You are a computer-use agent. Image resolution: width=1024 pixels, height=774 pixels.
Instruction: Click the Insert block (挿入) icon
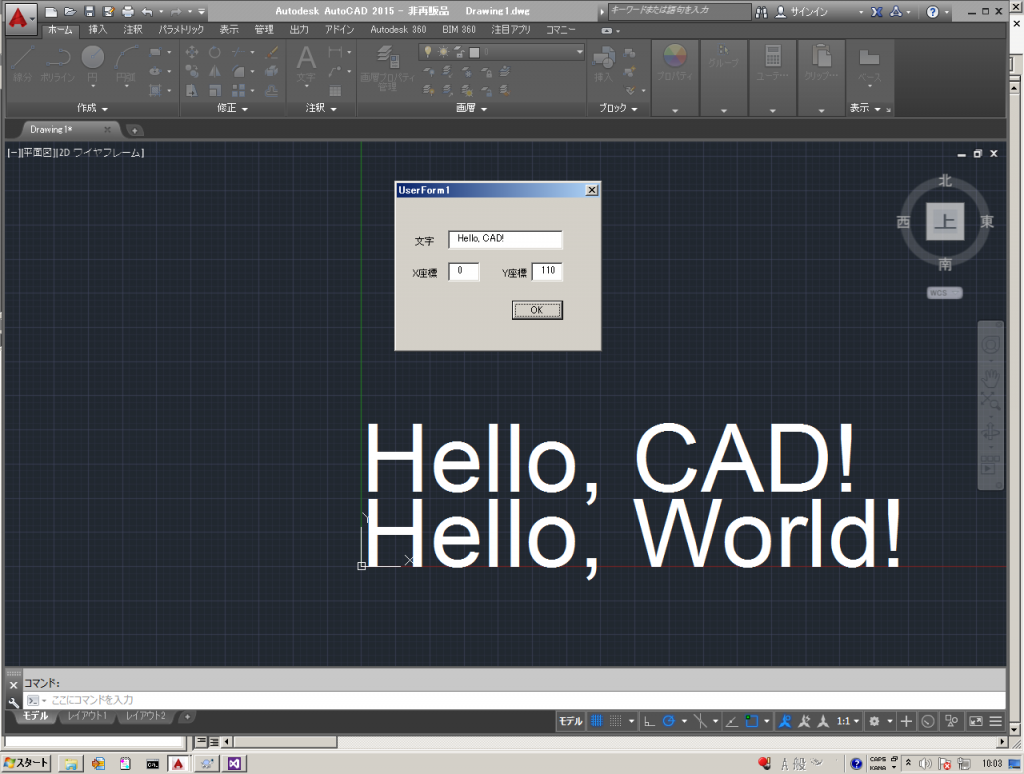tap(603, 64)
